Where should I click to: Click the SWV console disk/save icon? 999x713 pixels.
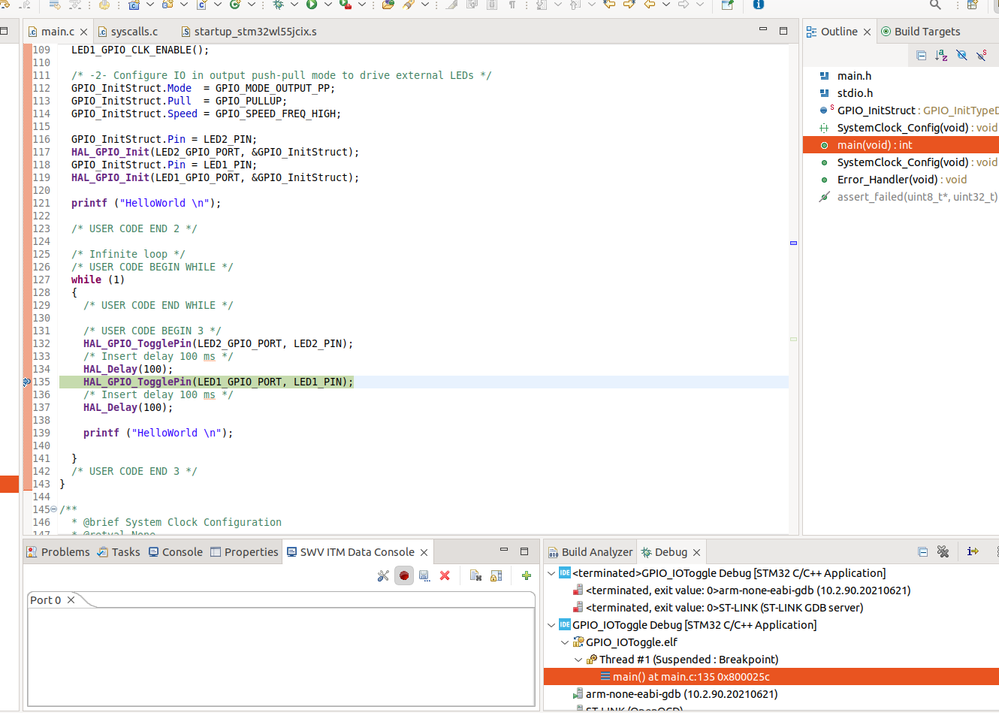[x=424, y=575]
